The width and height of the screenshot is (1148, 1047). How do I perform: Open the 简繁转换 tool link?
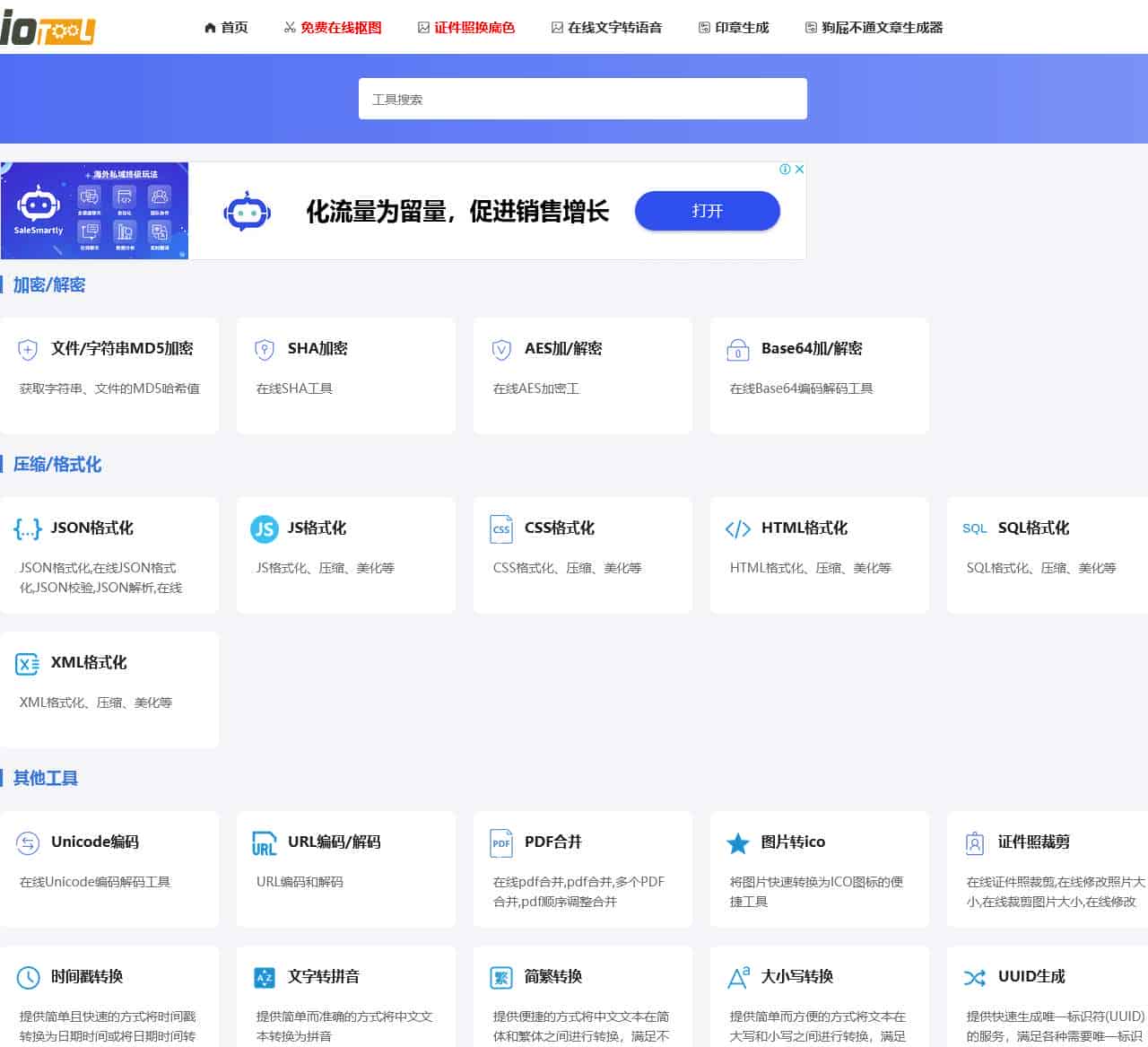552,976
